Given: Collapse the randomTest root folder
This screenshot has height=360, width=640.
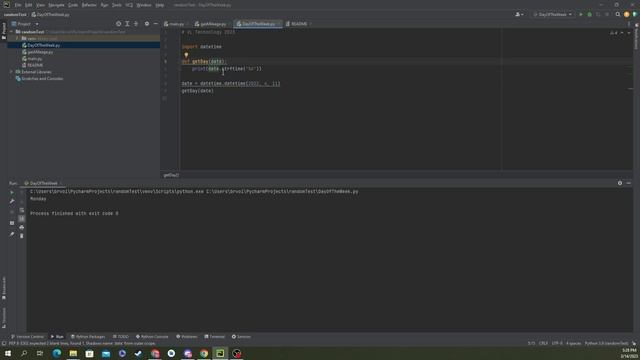Looking at the screenshot, I should coord(12,31).
